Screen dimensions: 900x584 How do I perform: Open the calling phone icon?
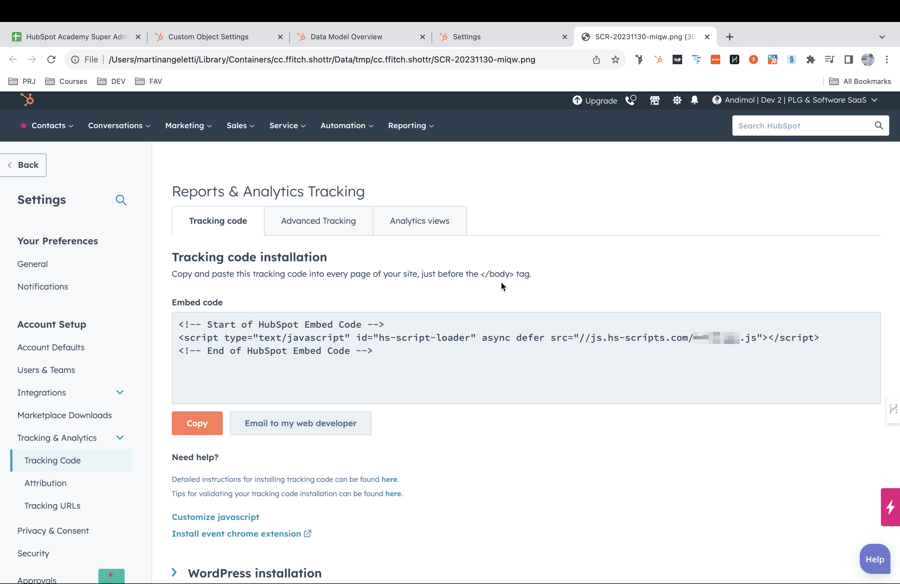630,100
